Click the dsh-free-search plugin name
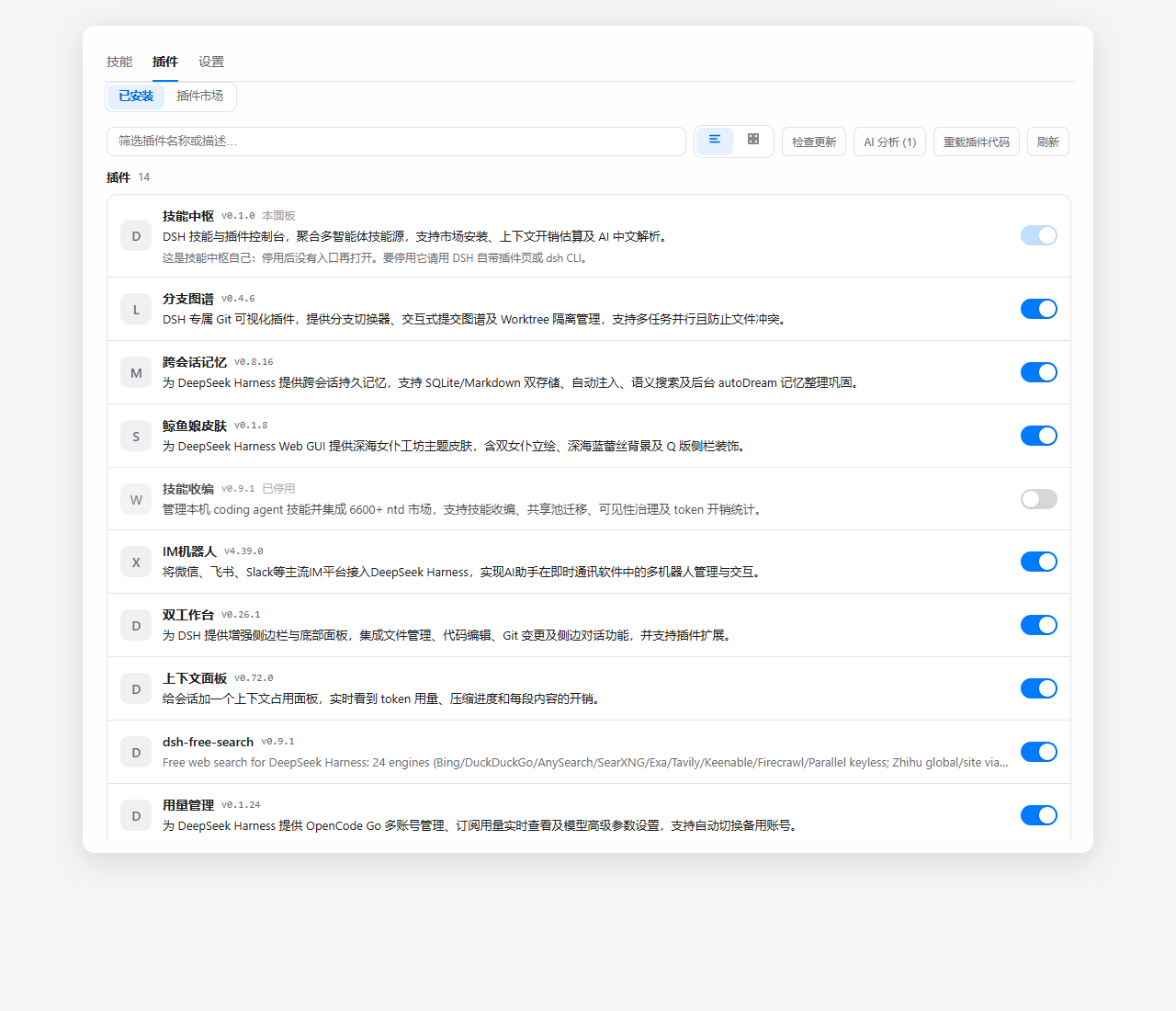Screen dimensions: 1176x1011 pos(208,742)
